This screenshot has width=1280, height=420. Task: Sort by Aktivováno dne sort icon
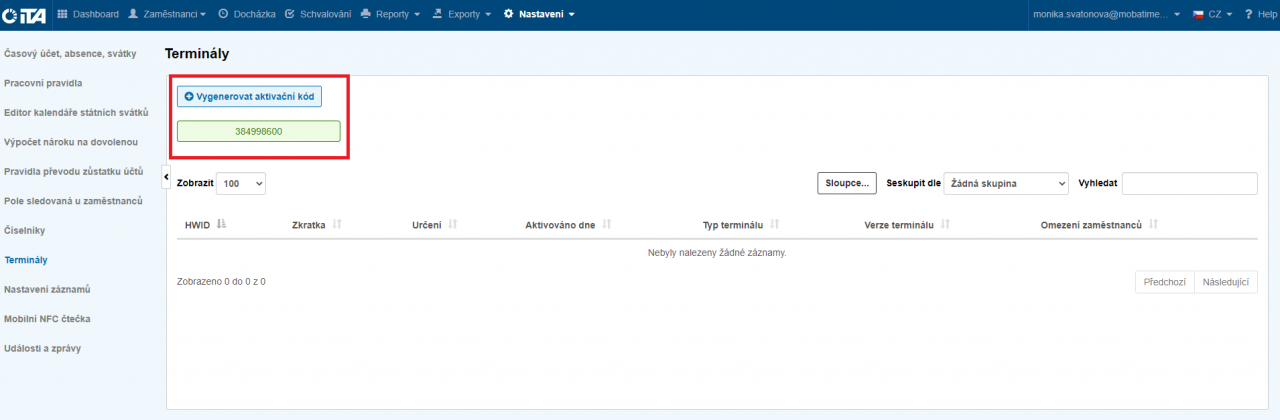click(x=607, y=225)
